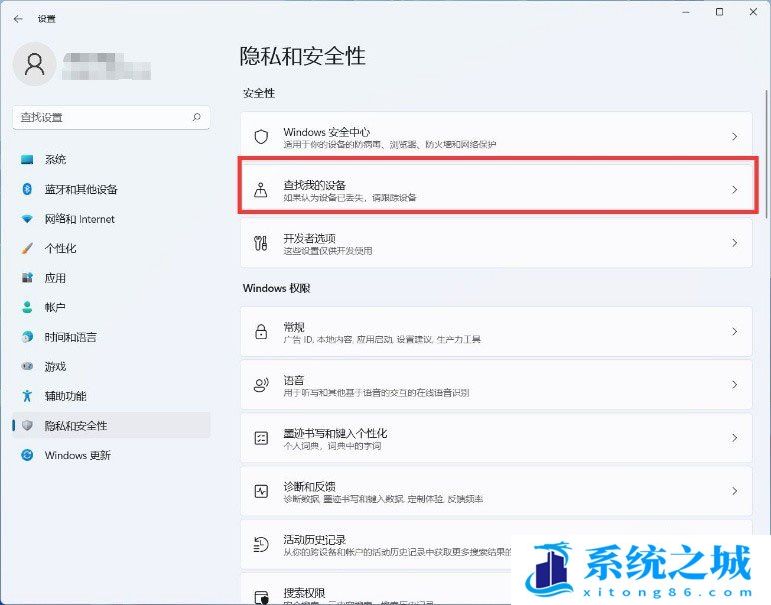Click the 开发者选项 tools icon
The width and height of the screenshot is (771, 605).
tap(261, 243)
